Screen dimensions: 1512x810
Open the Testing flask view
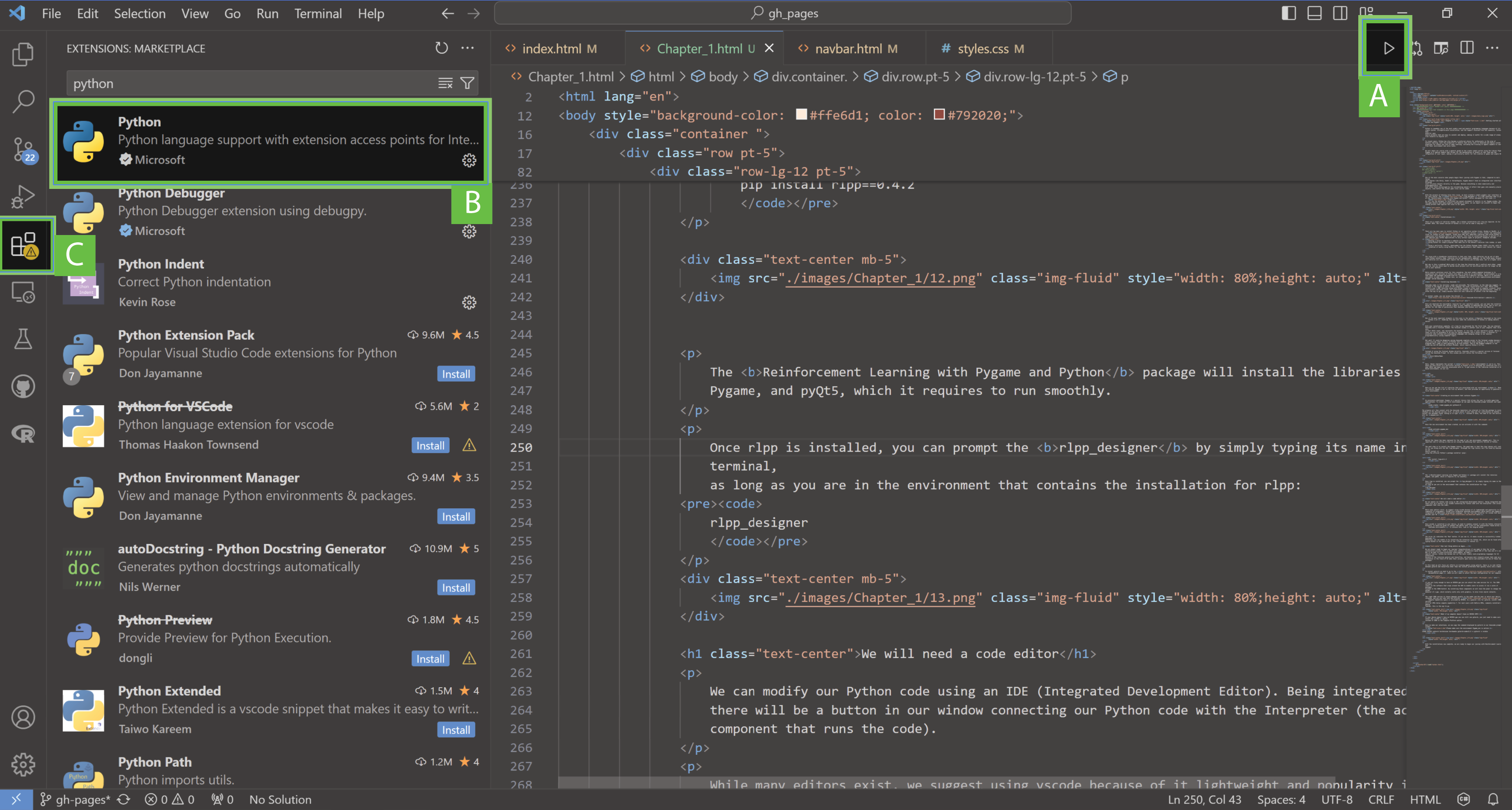tap(23, 339)
